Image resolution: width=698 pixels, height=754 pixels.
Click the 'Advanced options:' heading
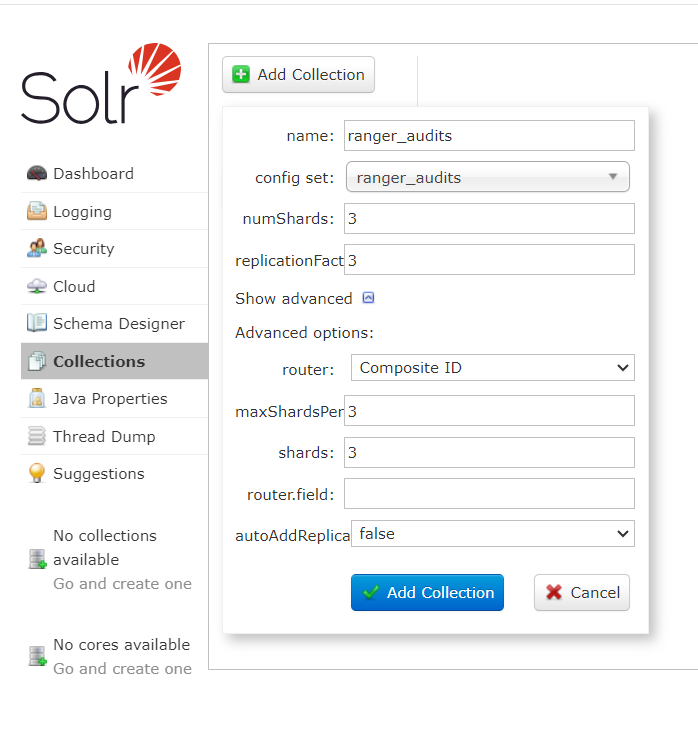pyautogui.click(x=304, y=333)
